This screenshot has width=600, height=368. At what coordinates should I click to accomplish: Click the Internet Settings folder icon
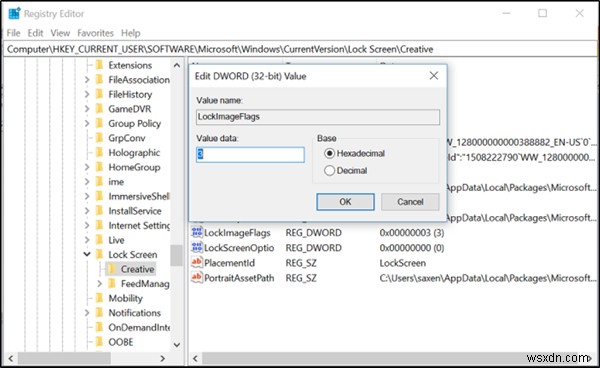click(x=99, y=225)
